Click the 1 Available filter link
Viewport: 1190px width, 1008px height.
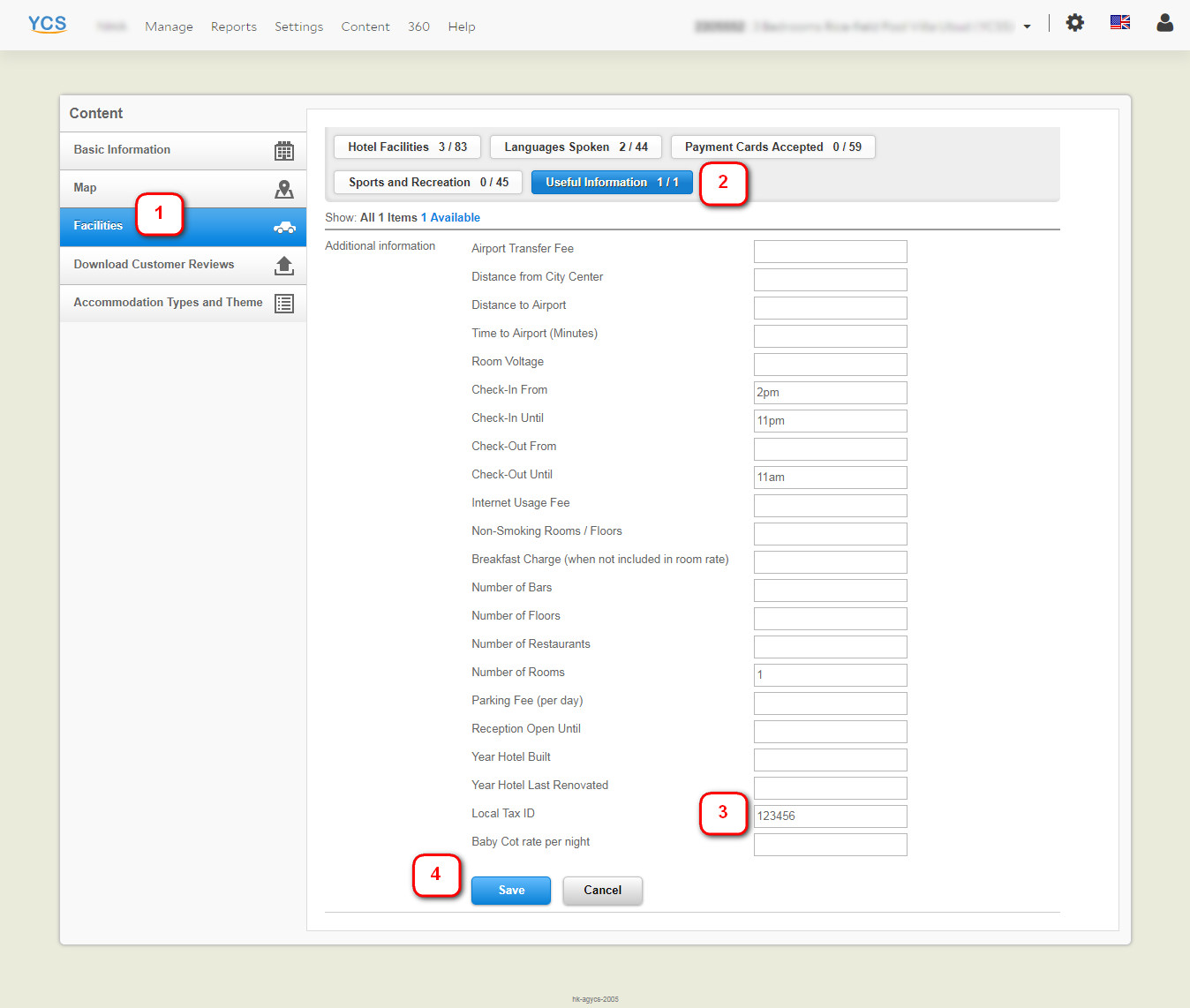click(450, 218)
